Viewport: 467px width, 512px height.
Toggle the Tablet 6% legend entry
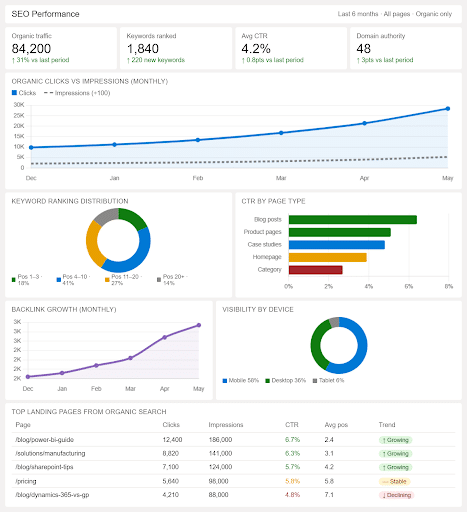coord(328,380)
